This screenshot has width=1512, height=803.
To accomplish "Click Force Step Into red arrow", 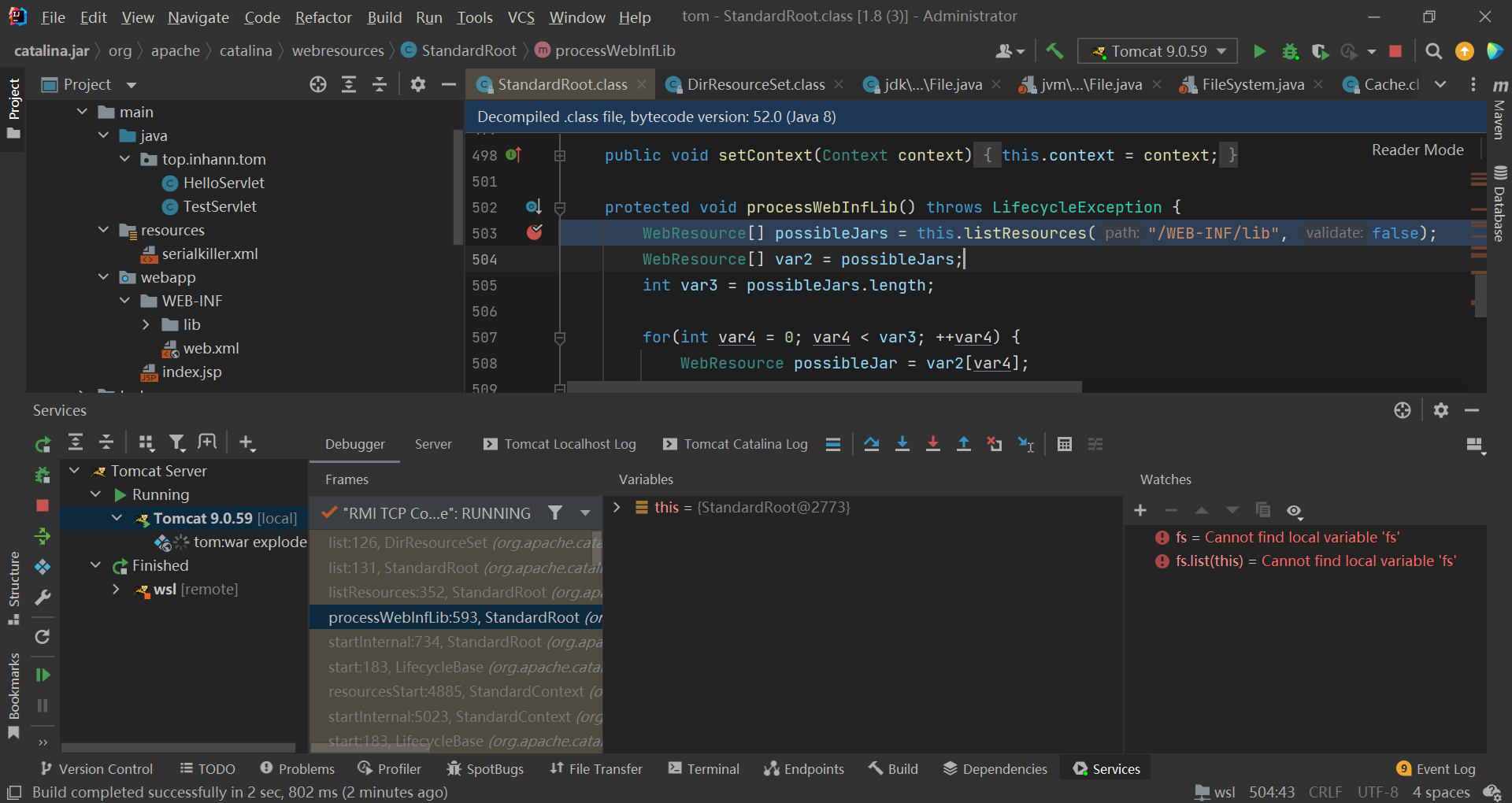I will pyautogui.click(x=933, y=444).
